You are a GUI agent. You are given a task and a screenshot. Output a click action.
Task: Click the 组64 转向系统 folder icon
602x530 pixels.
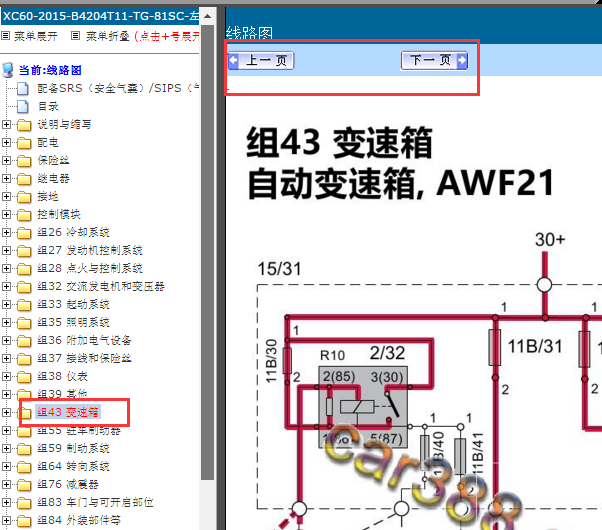[24, 467]
